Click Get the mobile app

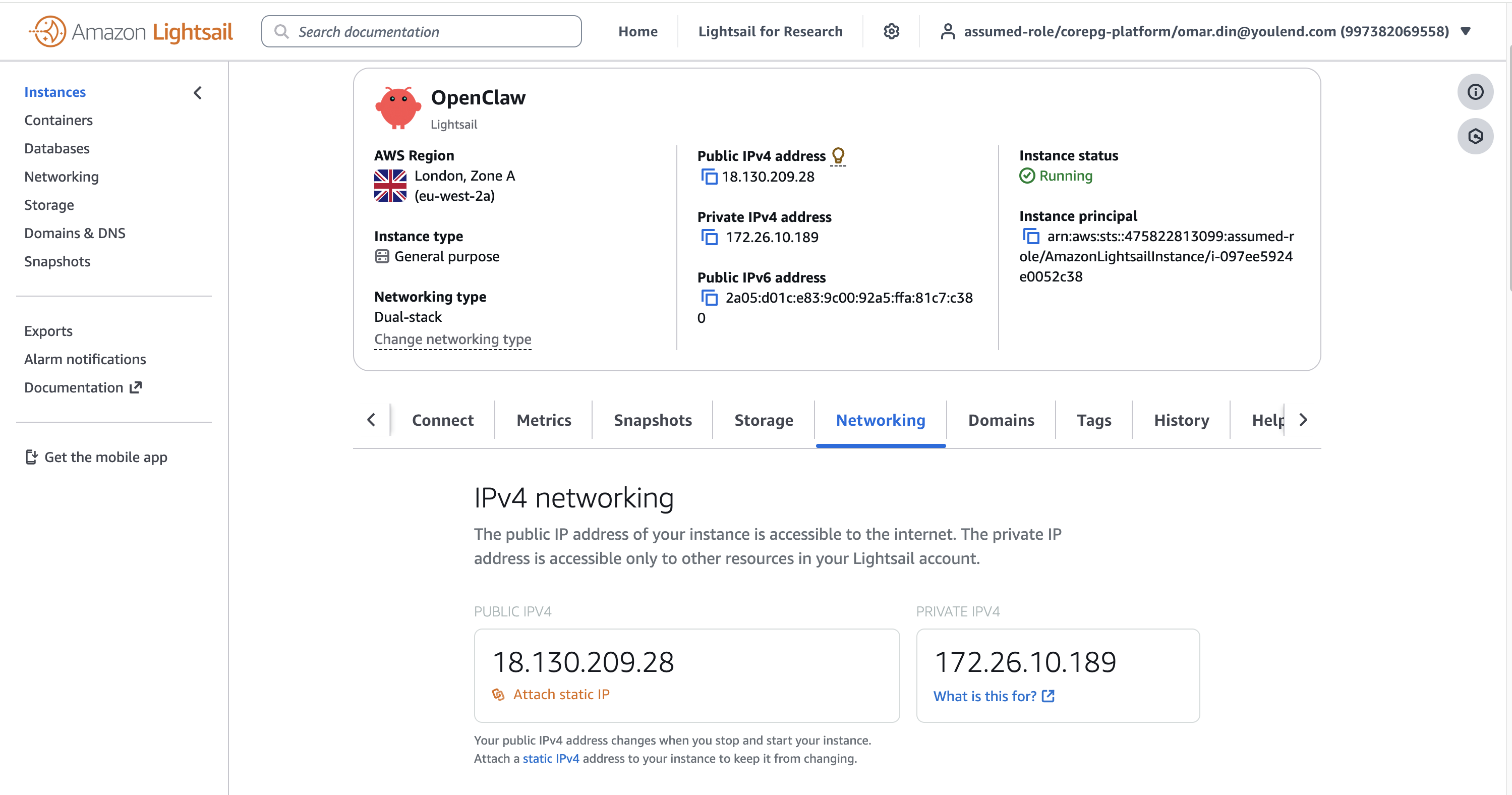(x=105, y=457)
